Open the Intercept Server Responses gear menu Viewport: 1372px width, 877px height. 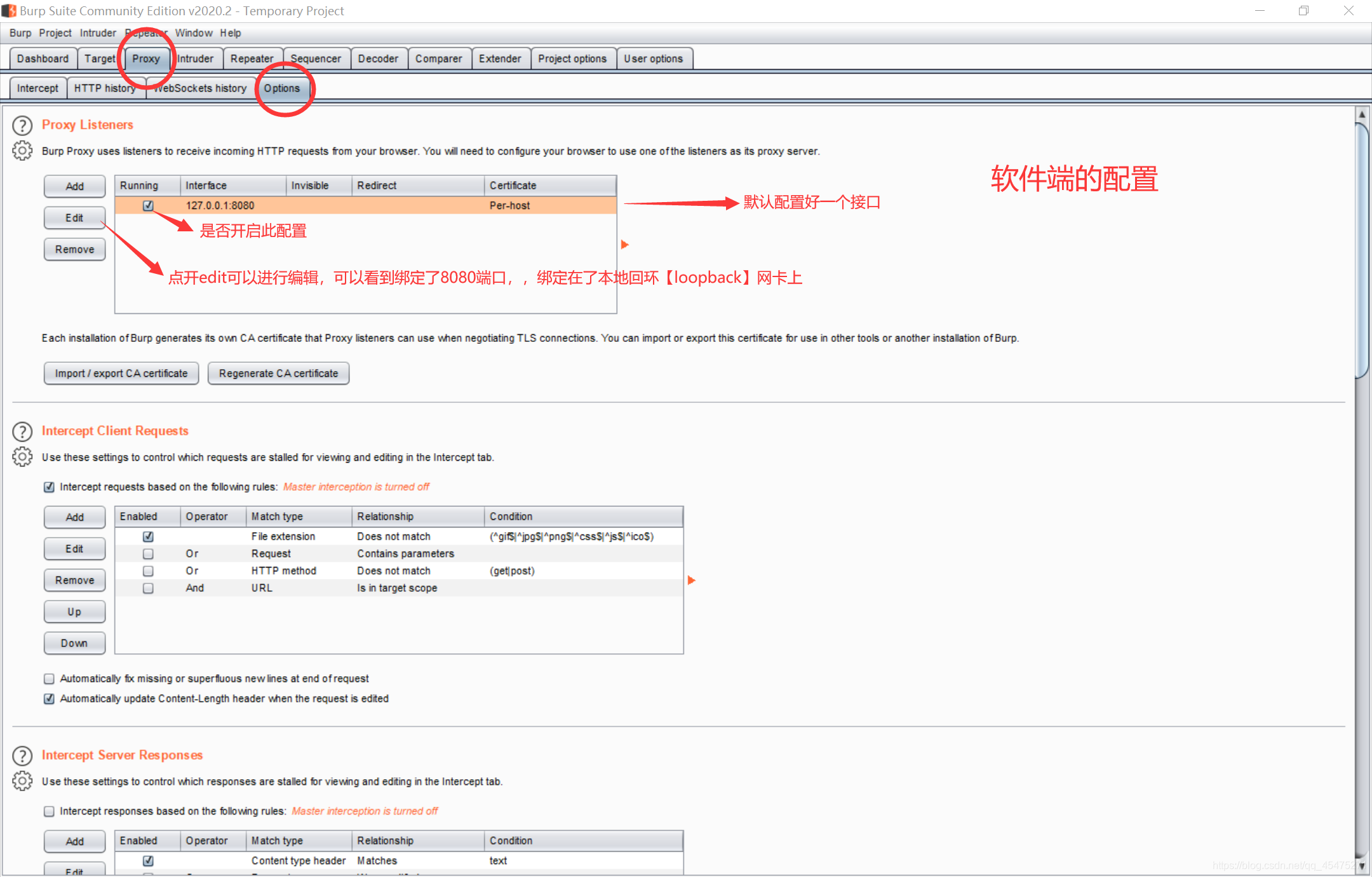[x=22, y=781]
